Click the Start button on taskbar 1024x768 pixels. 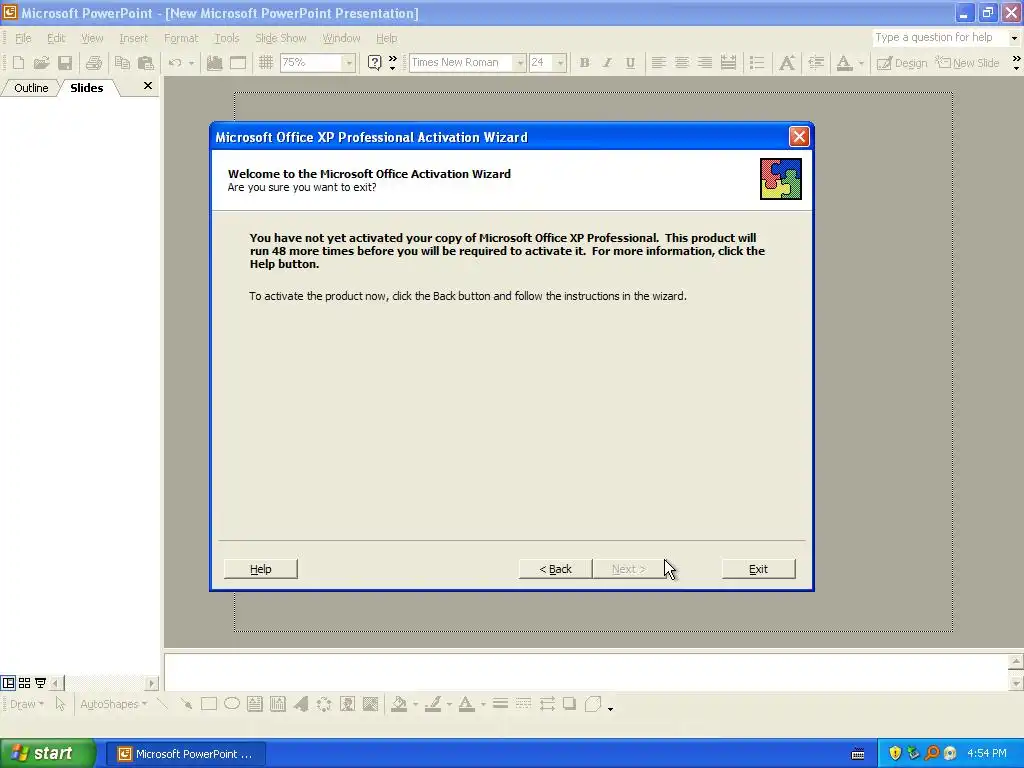[48, 754]
